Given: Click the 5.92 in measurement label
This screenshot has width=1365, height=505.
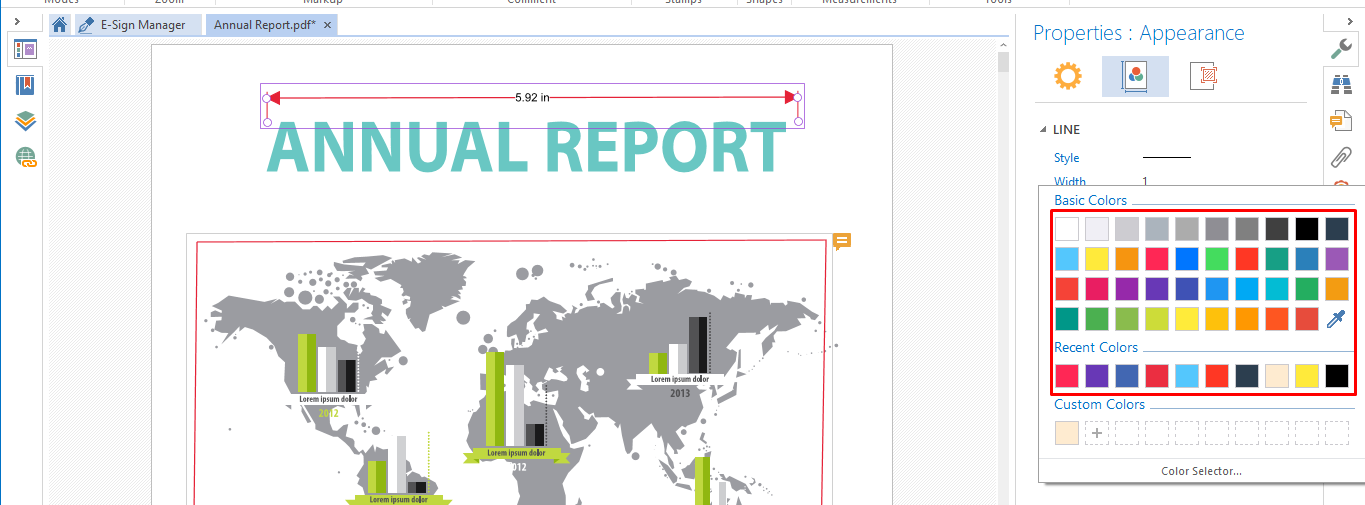Looking at the screenshot, I should (532, 97).
